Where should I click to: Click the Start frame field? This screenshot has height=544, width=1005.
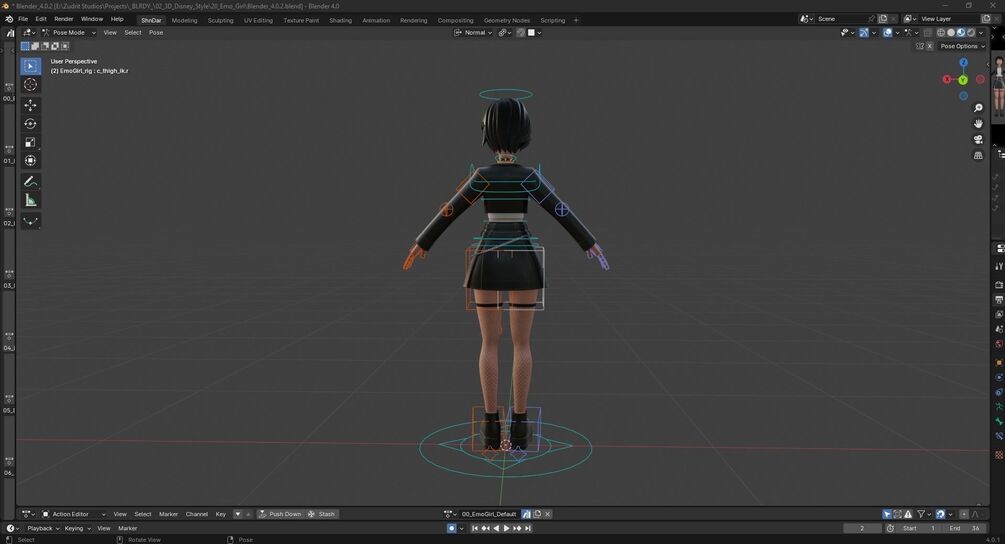coord(918,529)
